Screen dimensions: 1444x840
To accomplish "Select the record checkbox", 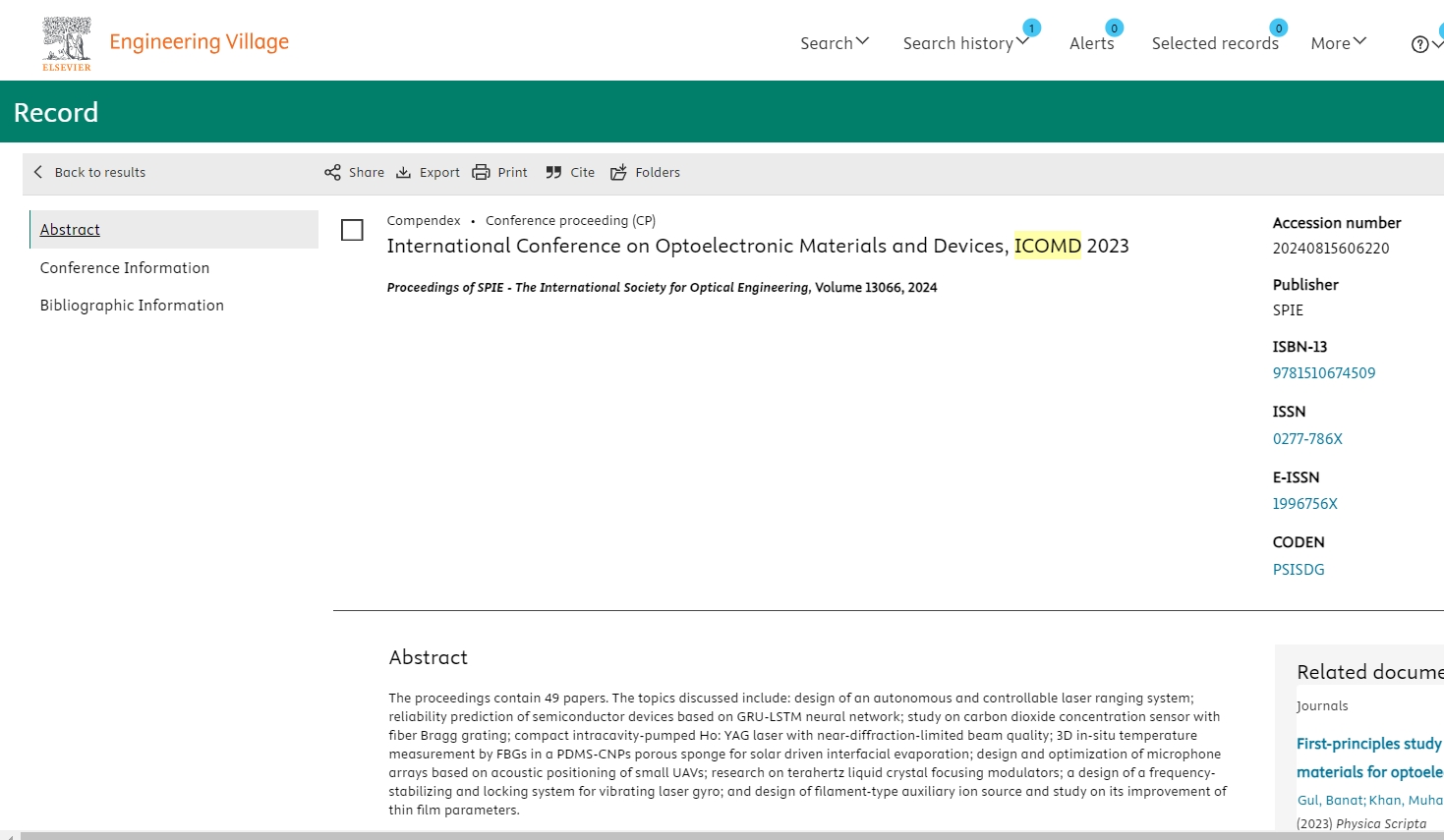I will (352, 230).
